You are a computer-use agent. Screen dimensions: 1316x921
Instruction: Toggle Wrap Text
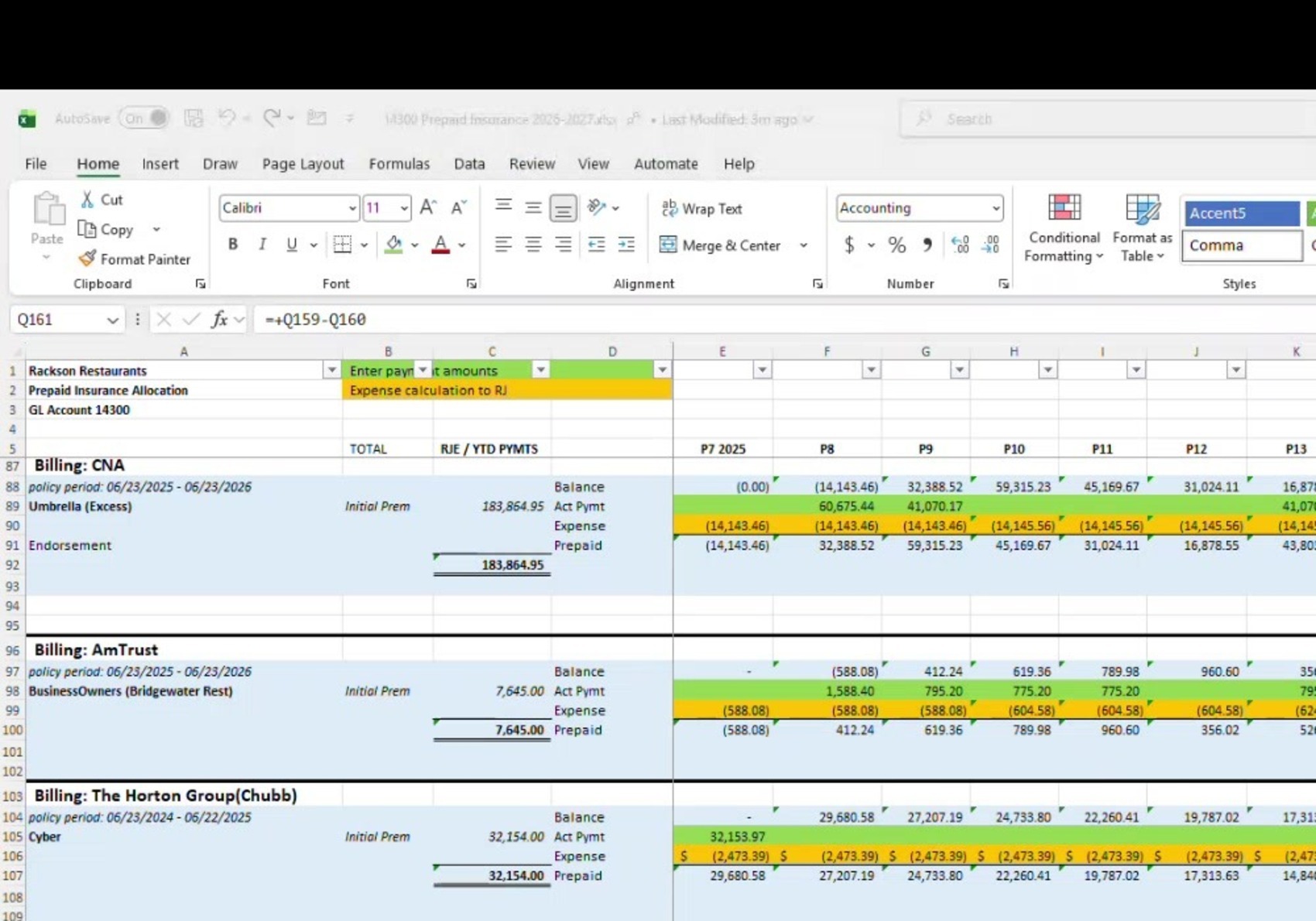pos(701,208)
